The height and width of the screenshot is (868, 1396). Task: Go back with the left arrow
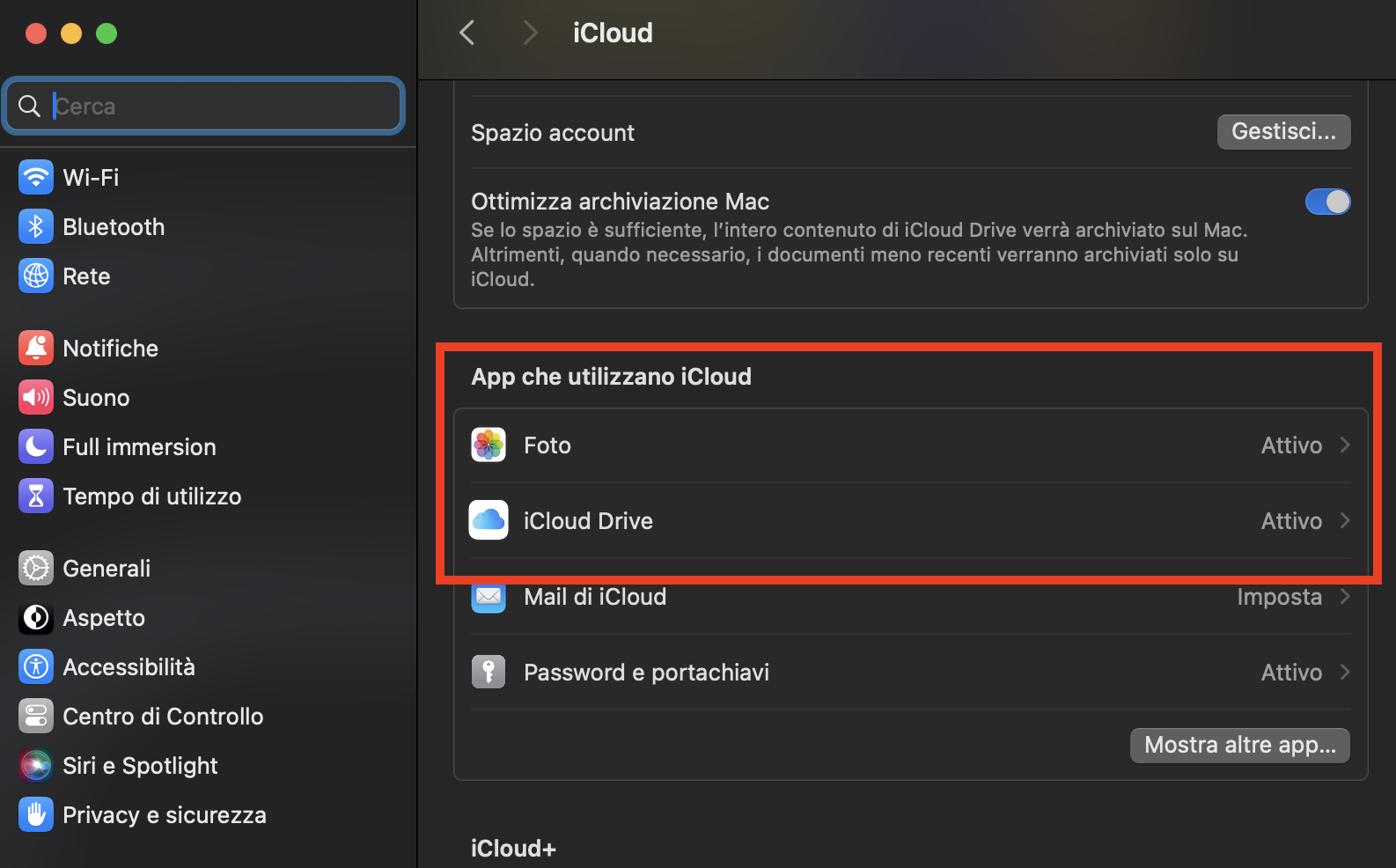click(x=467, y=33)
